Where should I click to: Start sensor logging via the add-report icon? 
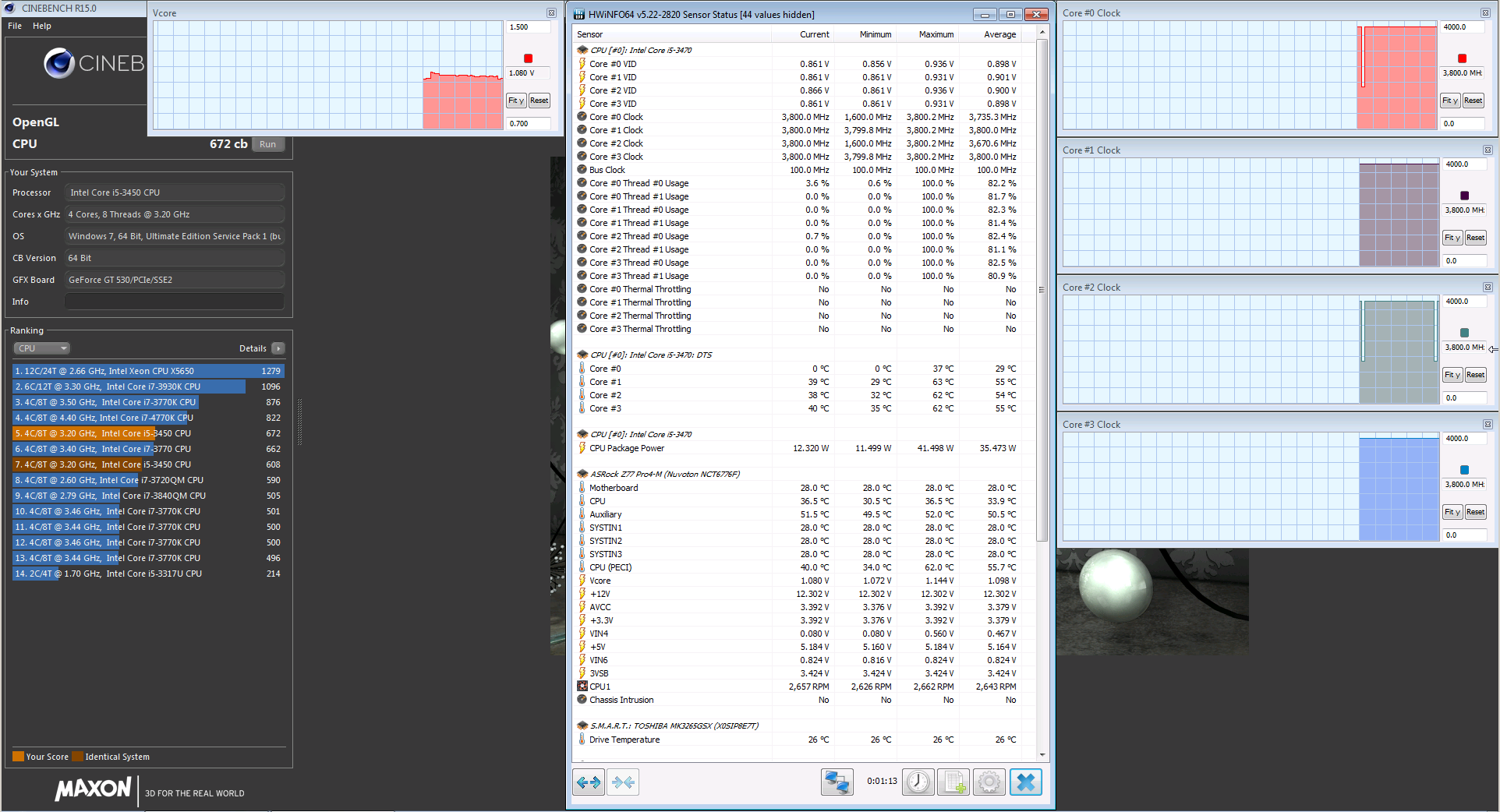coord(953,782)
